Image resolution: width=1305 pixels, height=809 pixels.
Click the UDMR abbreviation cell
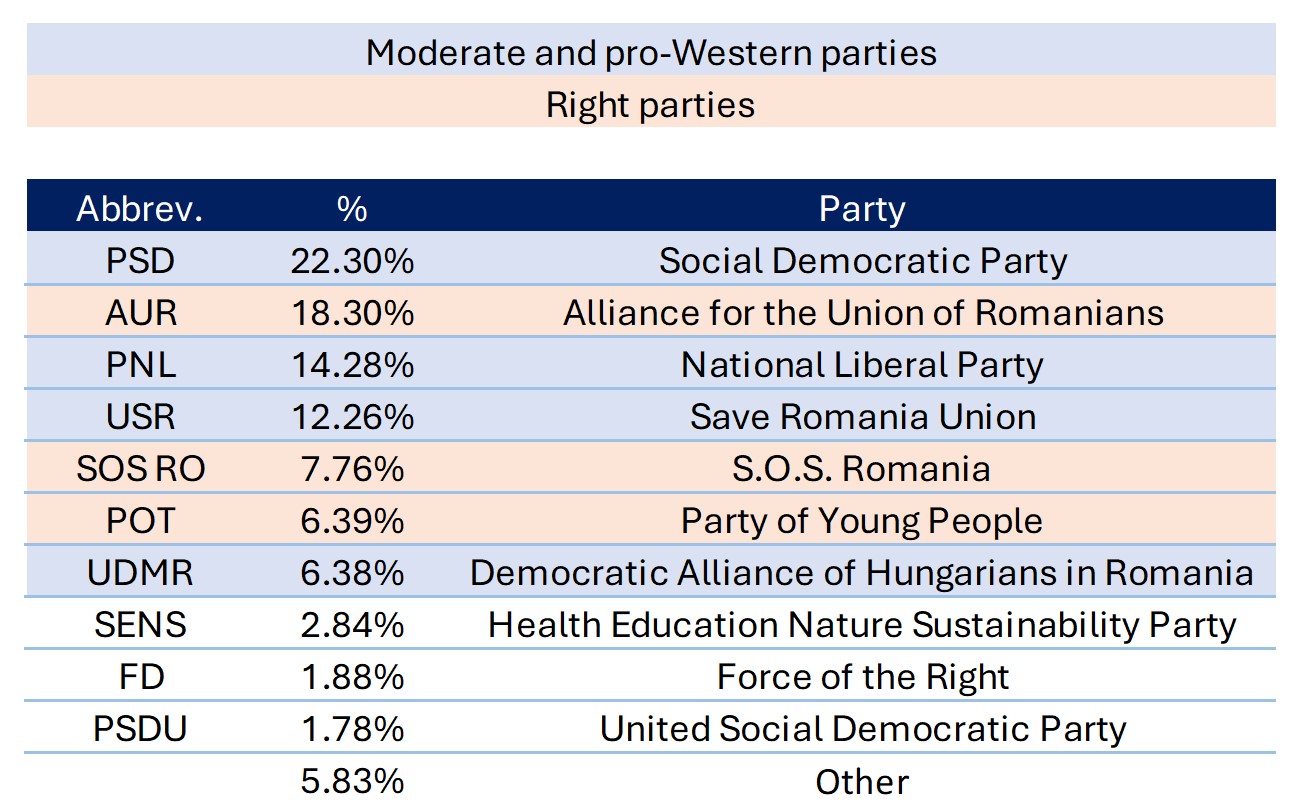point(140,573)
